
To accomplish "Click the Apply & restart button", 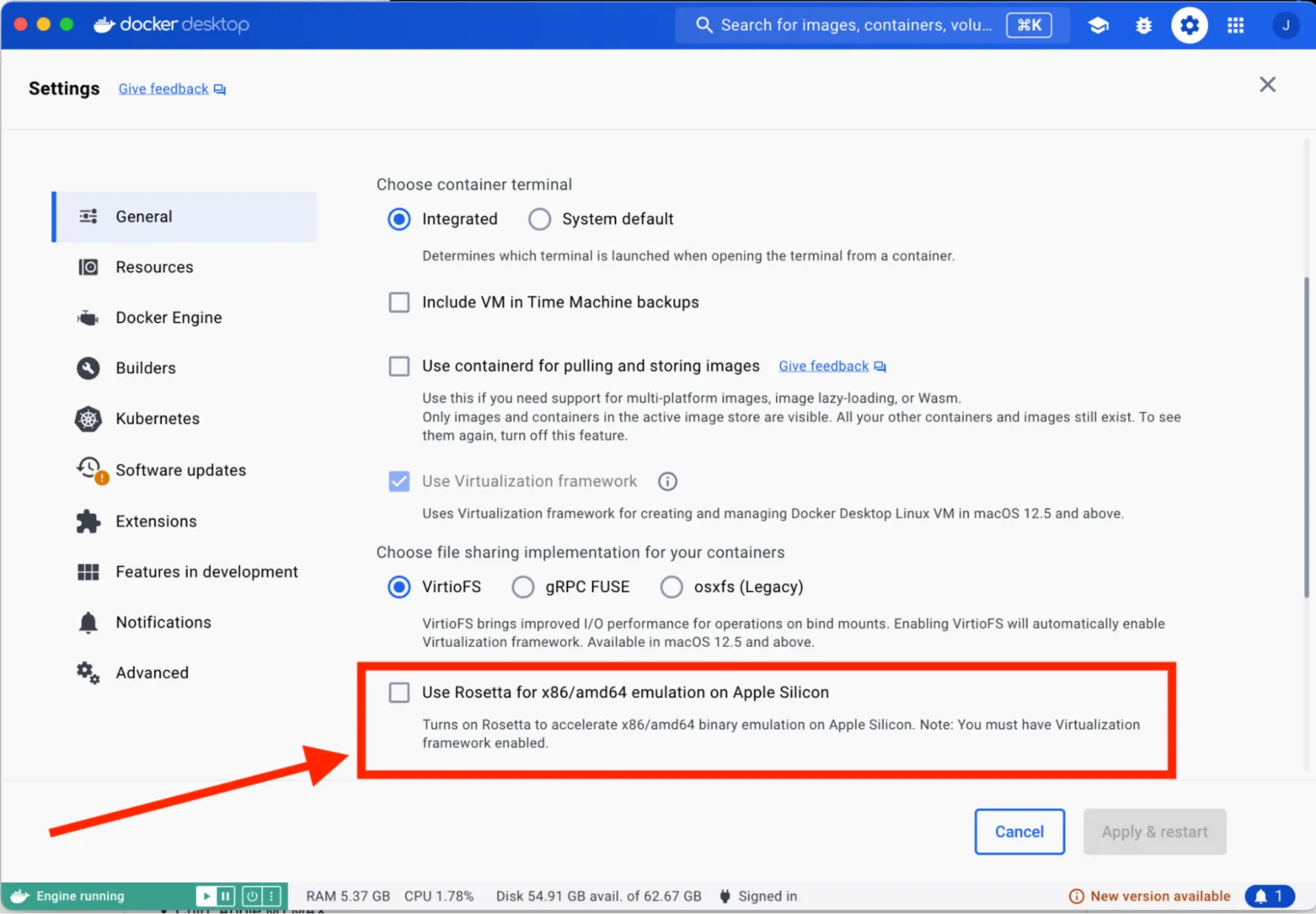I will 1155,832.
